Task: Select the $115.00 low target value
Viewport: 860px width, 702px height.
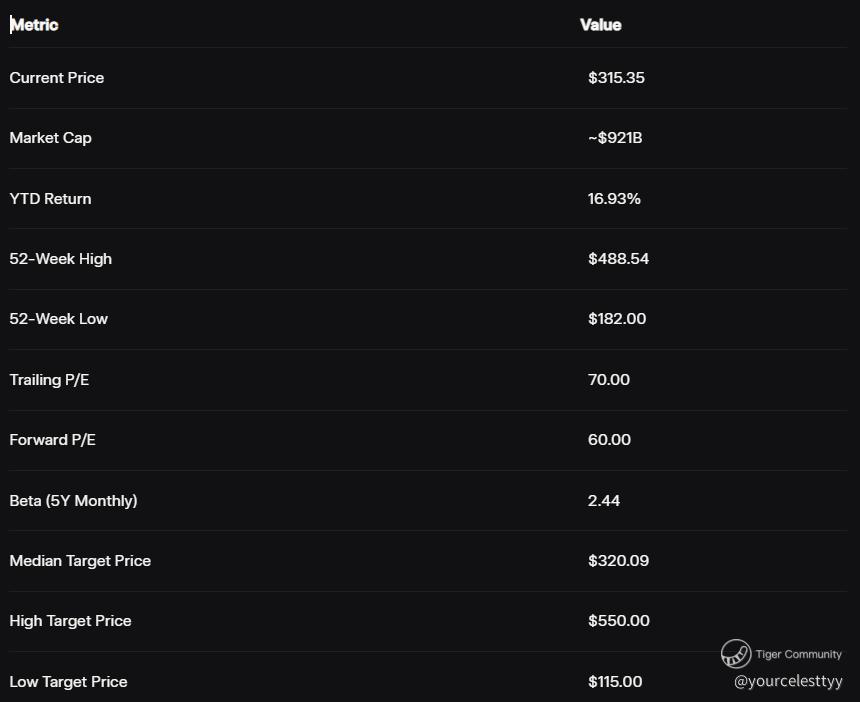Action: click(615, 682)
